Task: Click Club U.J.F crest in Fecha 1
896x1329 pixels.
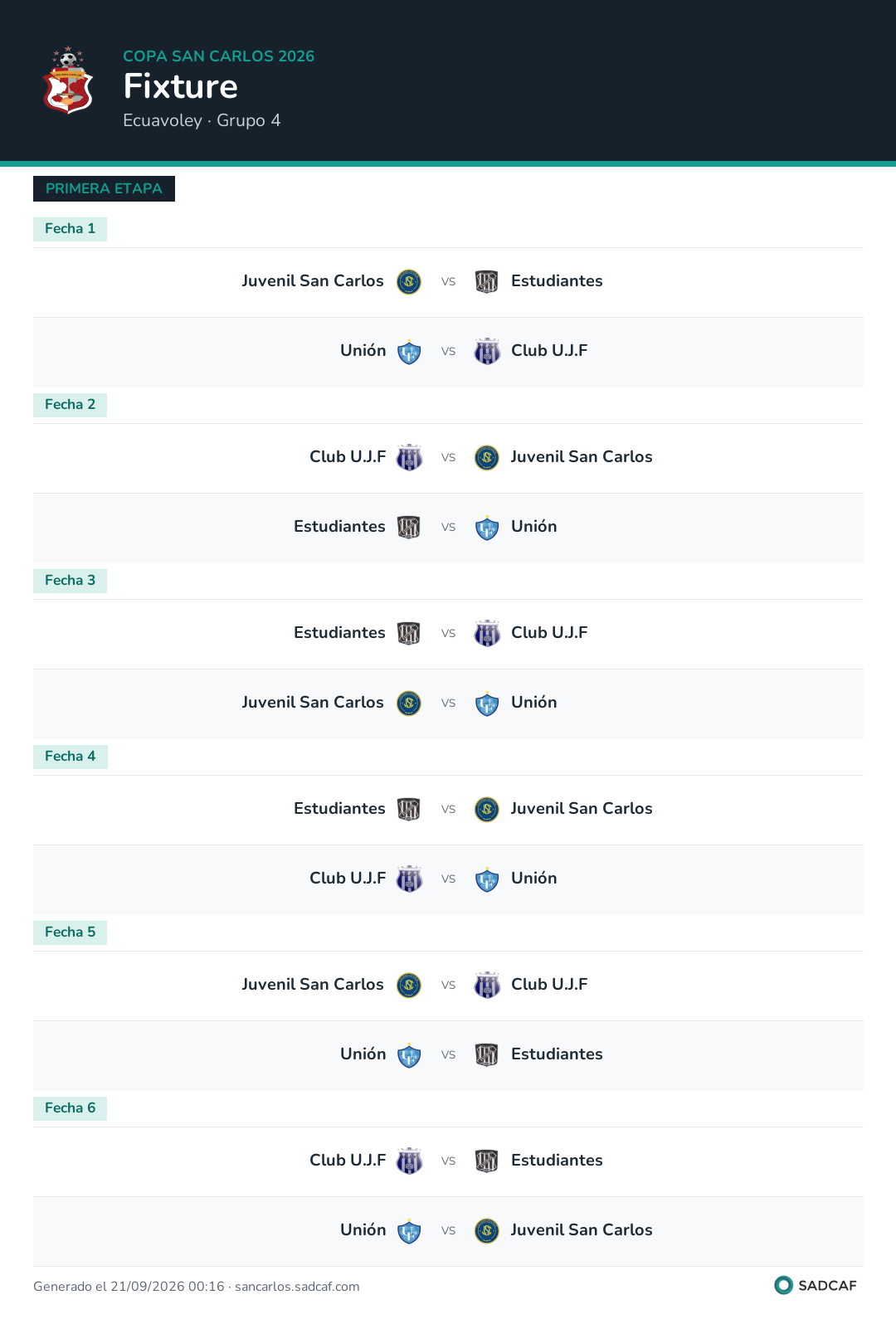Action: (487, 352)
